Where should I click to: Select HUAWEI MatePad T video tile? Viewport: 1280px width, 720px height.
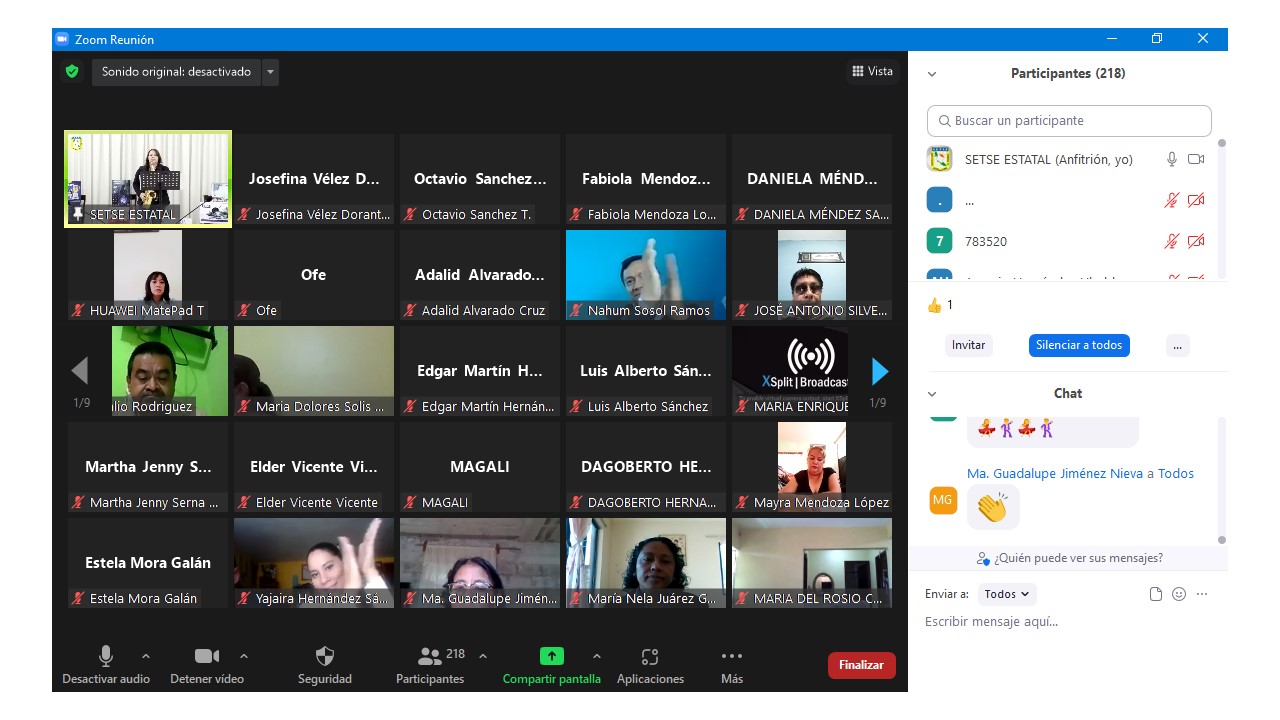pos(148,275)
